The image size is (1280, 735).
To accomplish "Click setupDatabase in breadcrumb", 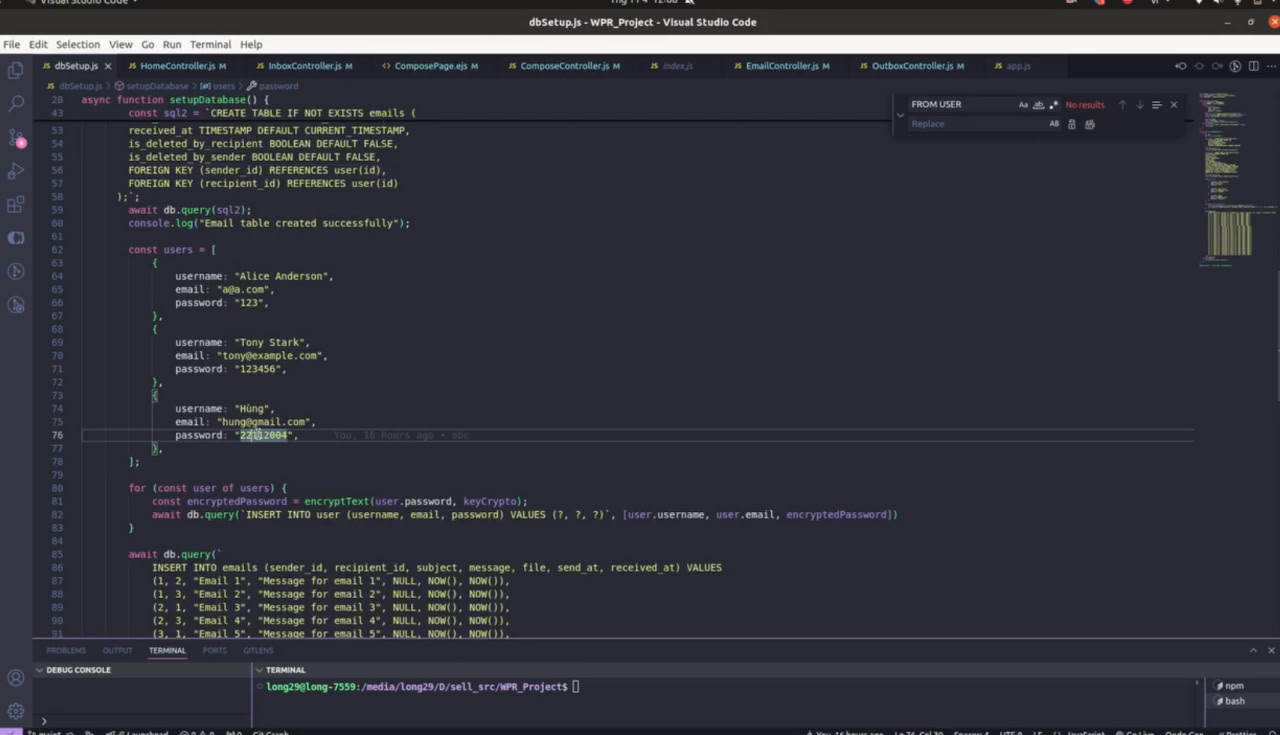I will (156, 86).
